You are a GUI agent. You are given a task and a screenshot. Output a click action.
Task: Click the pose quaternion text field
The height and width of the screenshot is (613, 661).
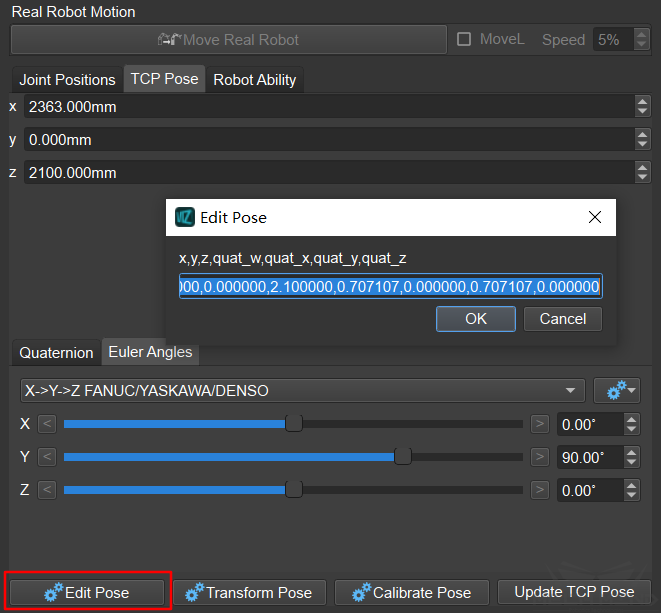tap(391, 287)
